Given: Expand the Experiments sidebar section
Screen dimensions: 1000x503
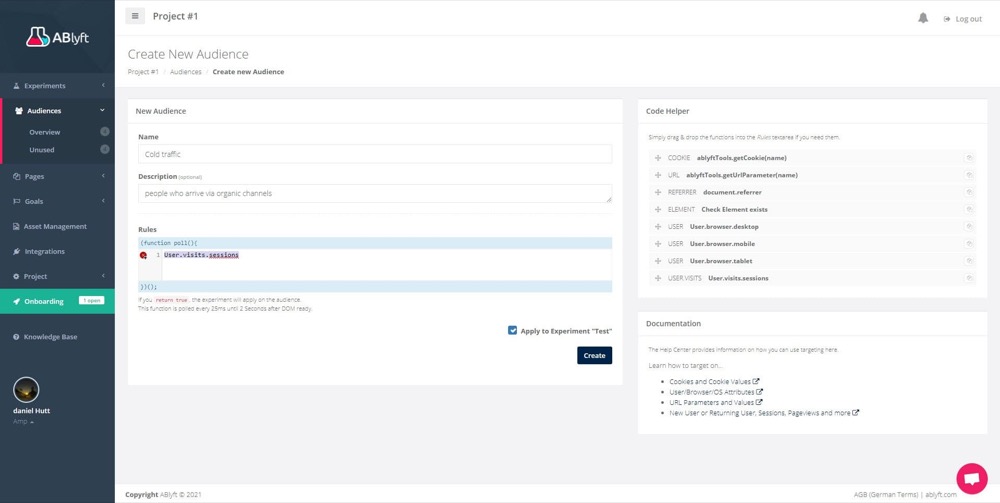Looking at the screenshot, I should coord(57,86).
